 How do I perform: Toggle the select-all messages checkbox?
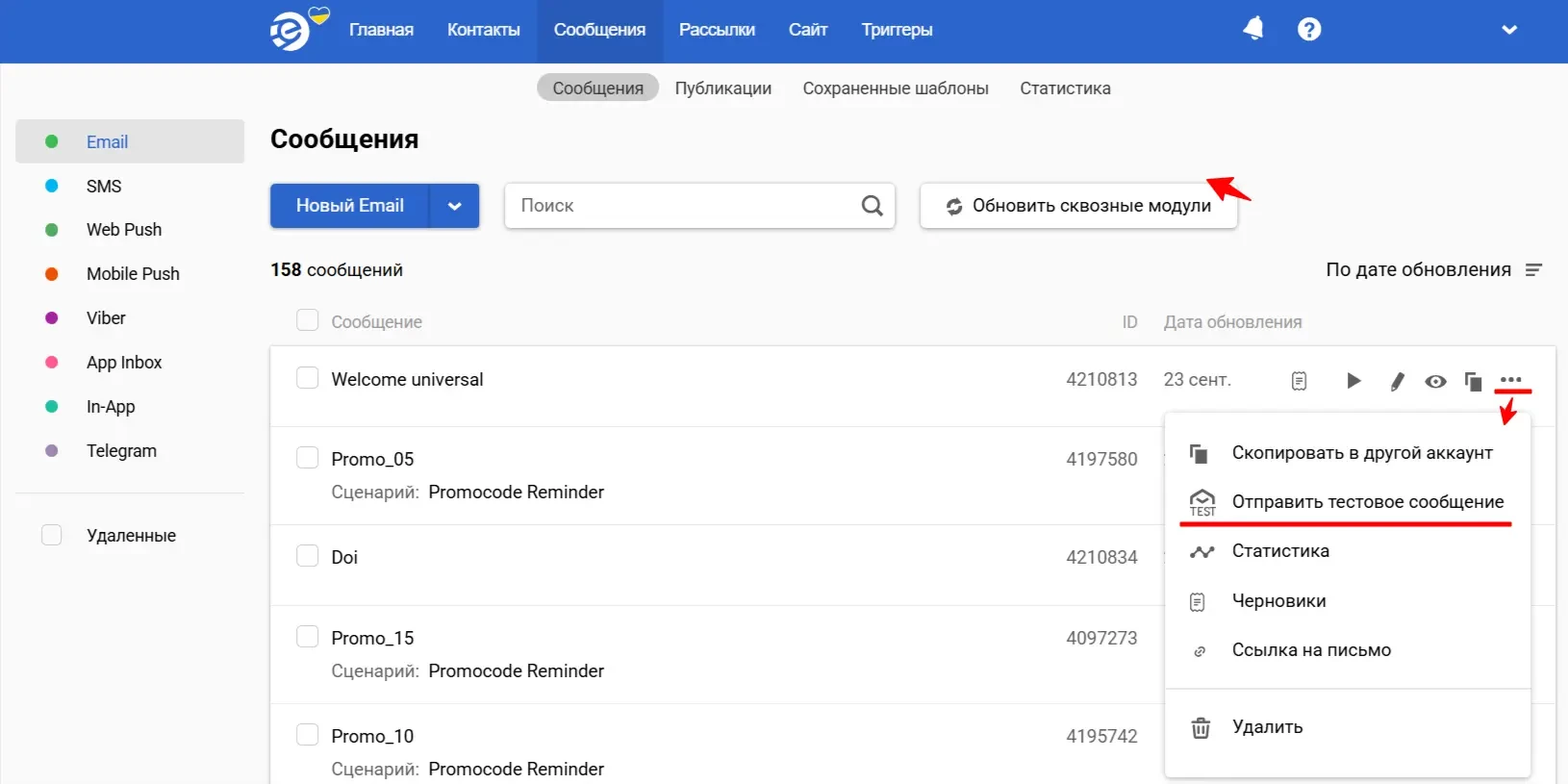point(308,320)
